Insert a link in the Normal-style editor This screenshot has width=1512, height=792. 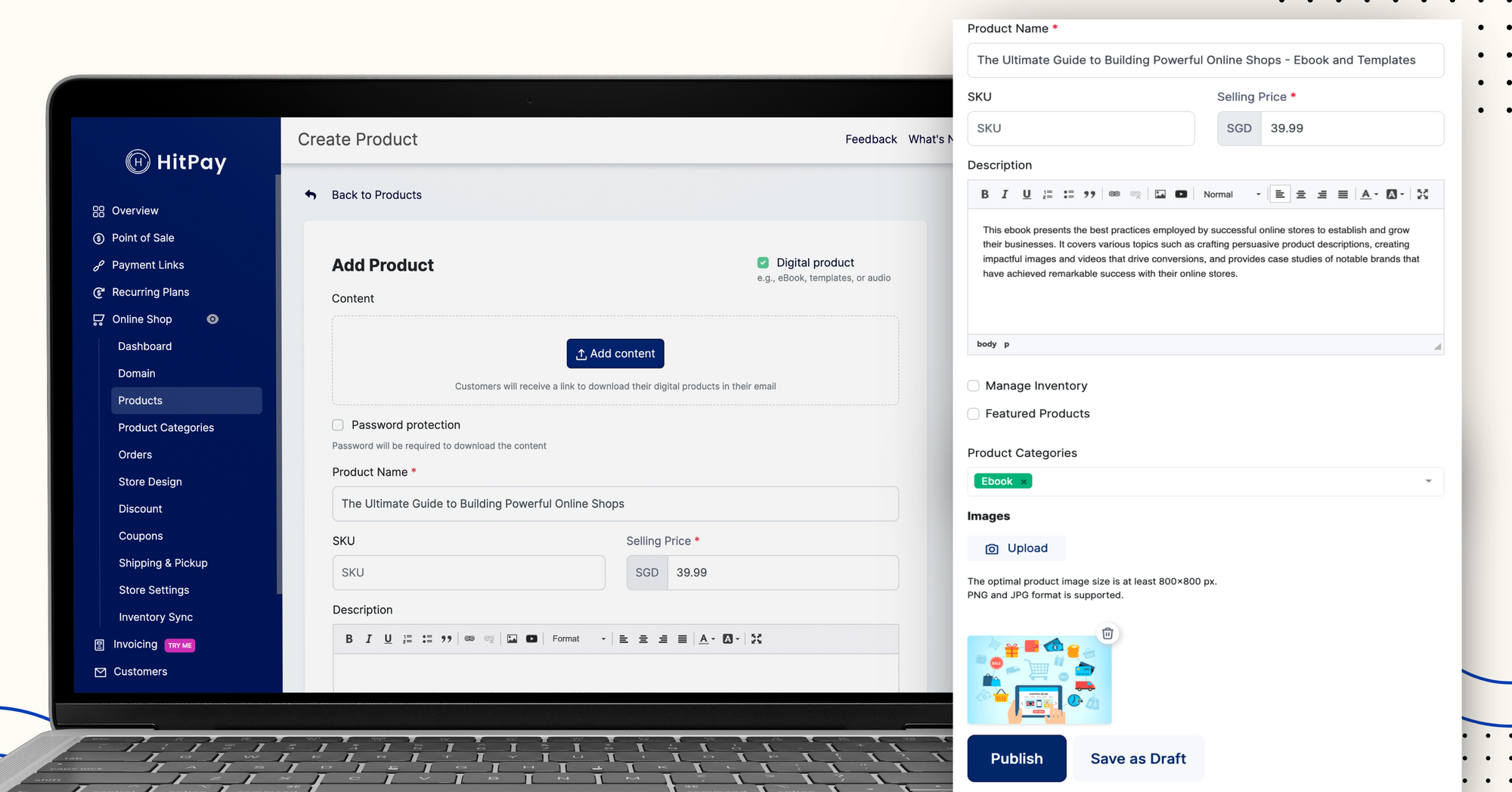pos(1114,194)
